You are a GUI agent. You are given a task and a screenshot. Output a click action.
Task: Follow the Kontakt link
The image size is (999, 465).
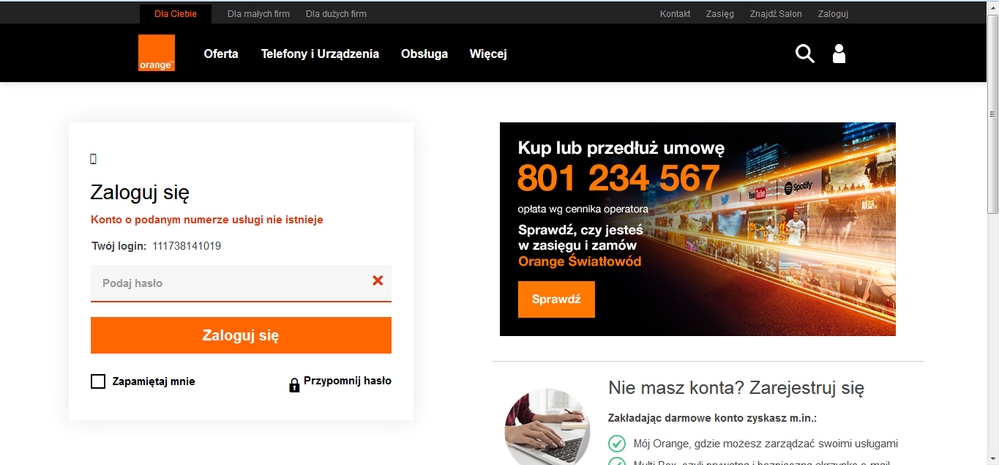(x=675, y=14)
